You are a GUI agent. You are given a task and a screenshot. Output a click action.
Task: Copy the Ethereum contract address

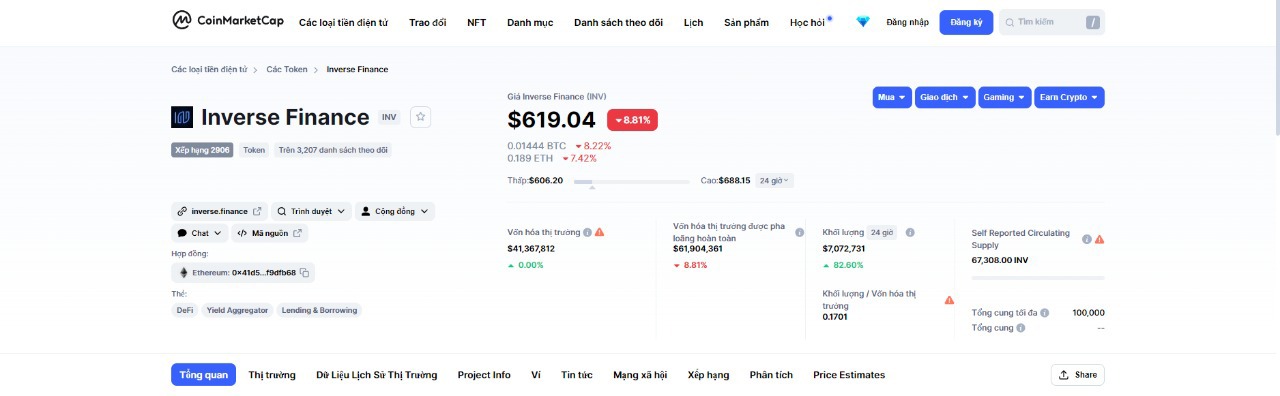click(305, 272)
